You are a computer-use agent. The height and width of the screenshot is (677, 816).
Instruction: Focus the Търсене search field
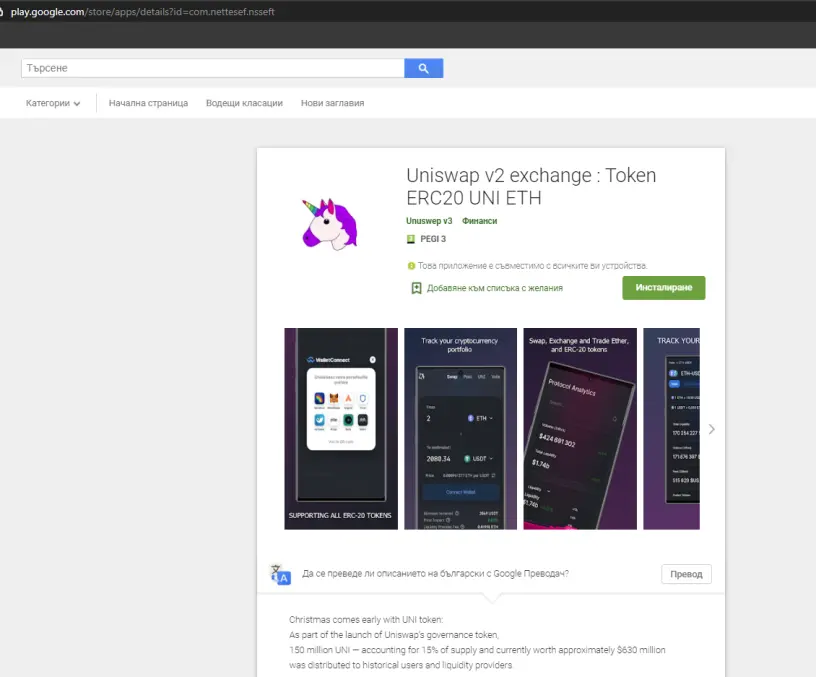212,68
